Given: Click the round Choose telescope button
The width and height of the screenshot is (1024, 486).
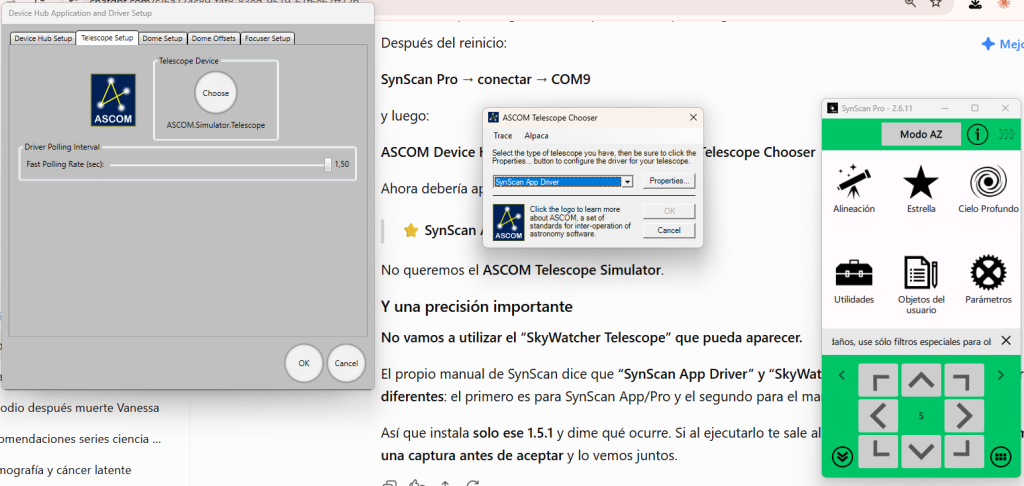Looking at the screenshot, I should 216,93.
